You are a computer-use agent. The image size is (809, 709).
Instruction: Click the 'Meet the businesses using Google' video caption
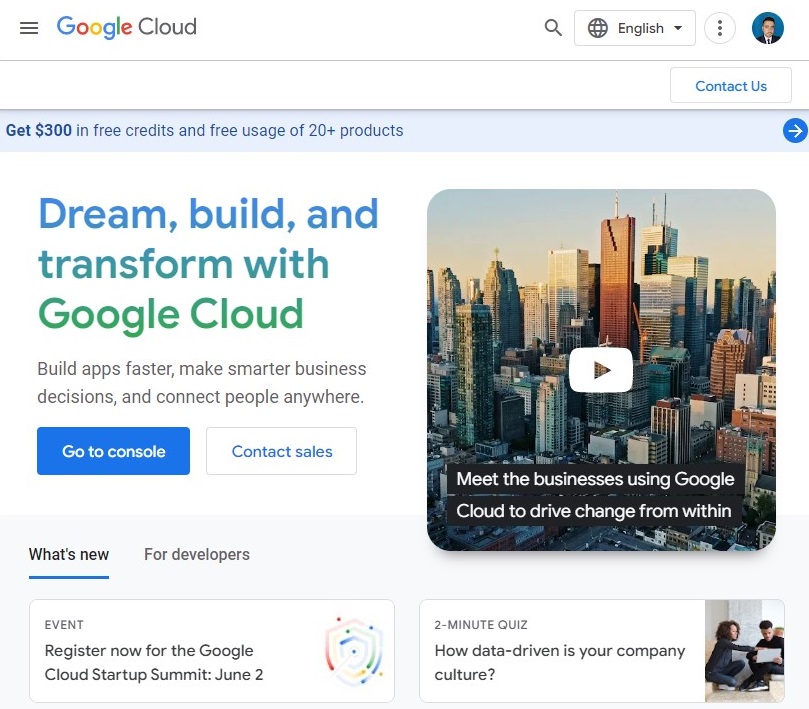(595, 495)
